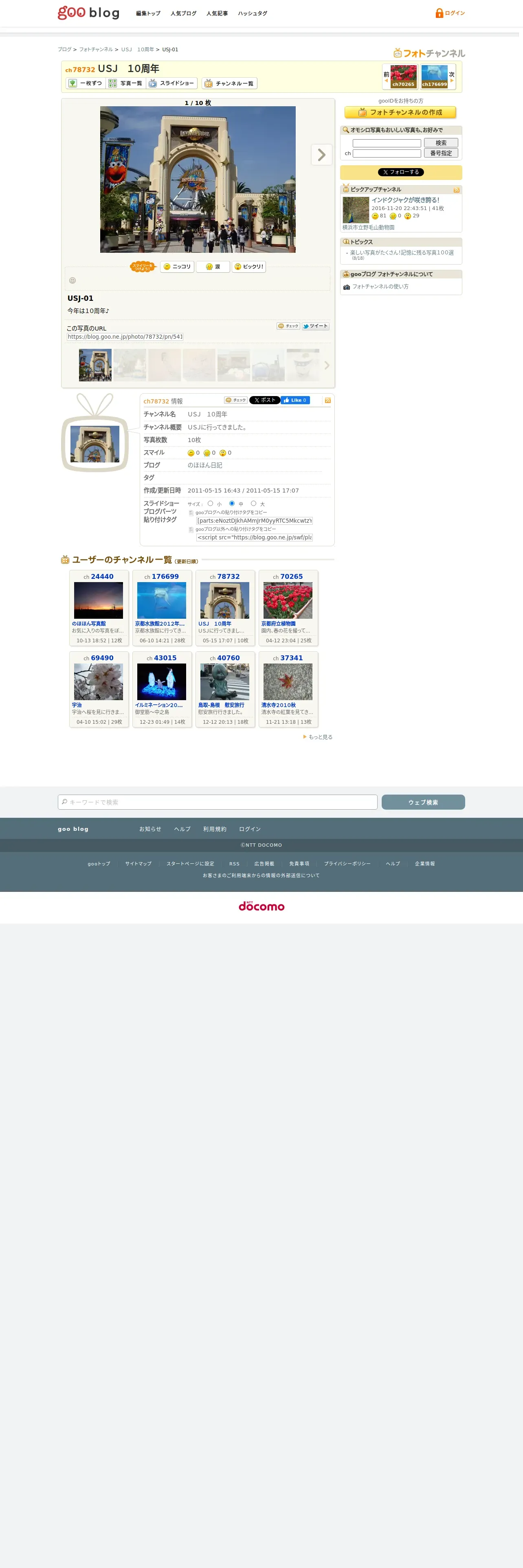Image resolution: width=523 pixels, height=1568 pixels.
Task: Click チェック button in channel info
Action: click(x=235, y=401)
